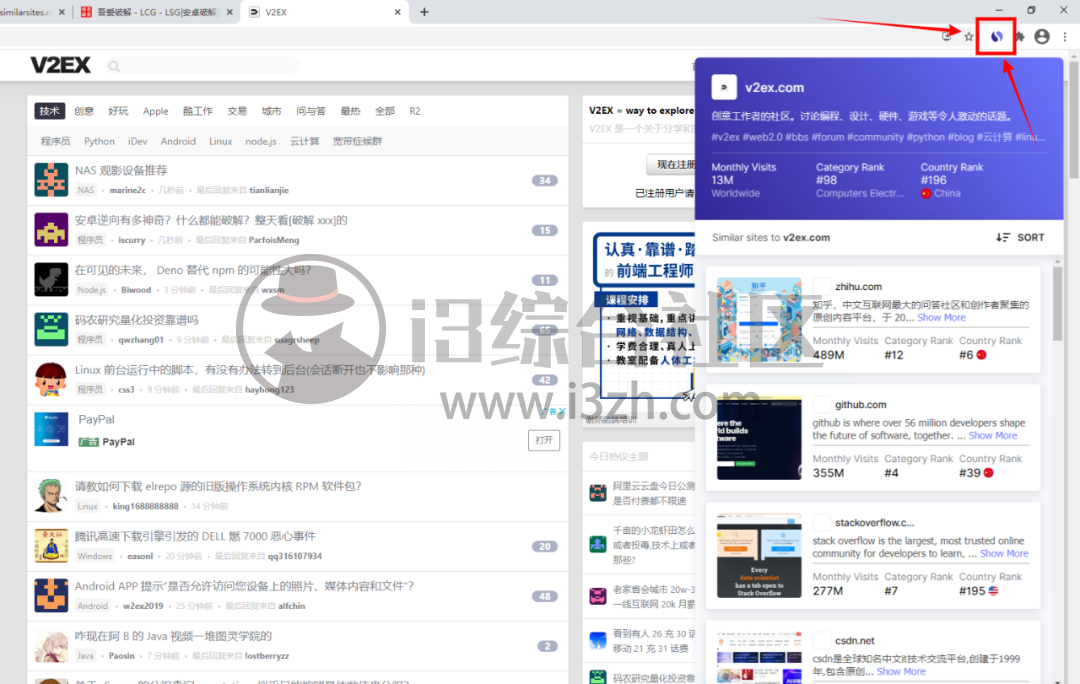Click SORT in similar sites panel
Screen dimensions: 1080x684
pos(1020,237)
